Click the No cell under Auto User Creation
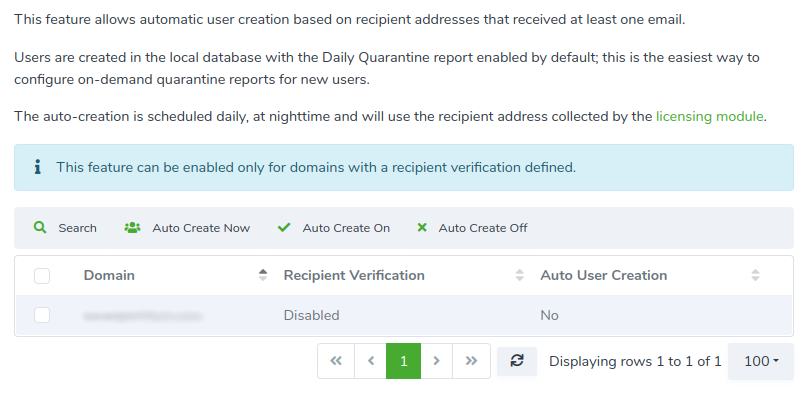The height and width of the screenshot is (404, 812). pos(549,315)
